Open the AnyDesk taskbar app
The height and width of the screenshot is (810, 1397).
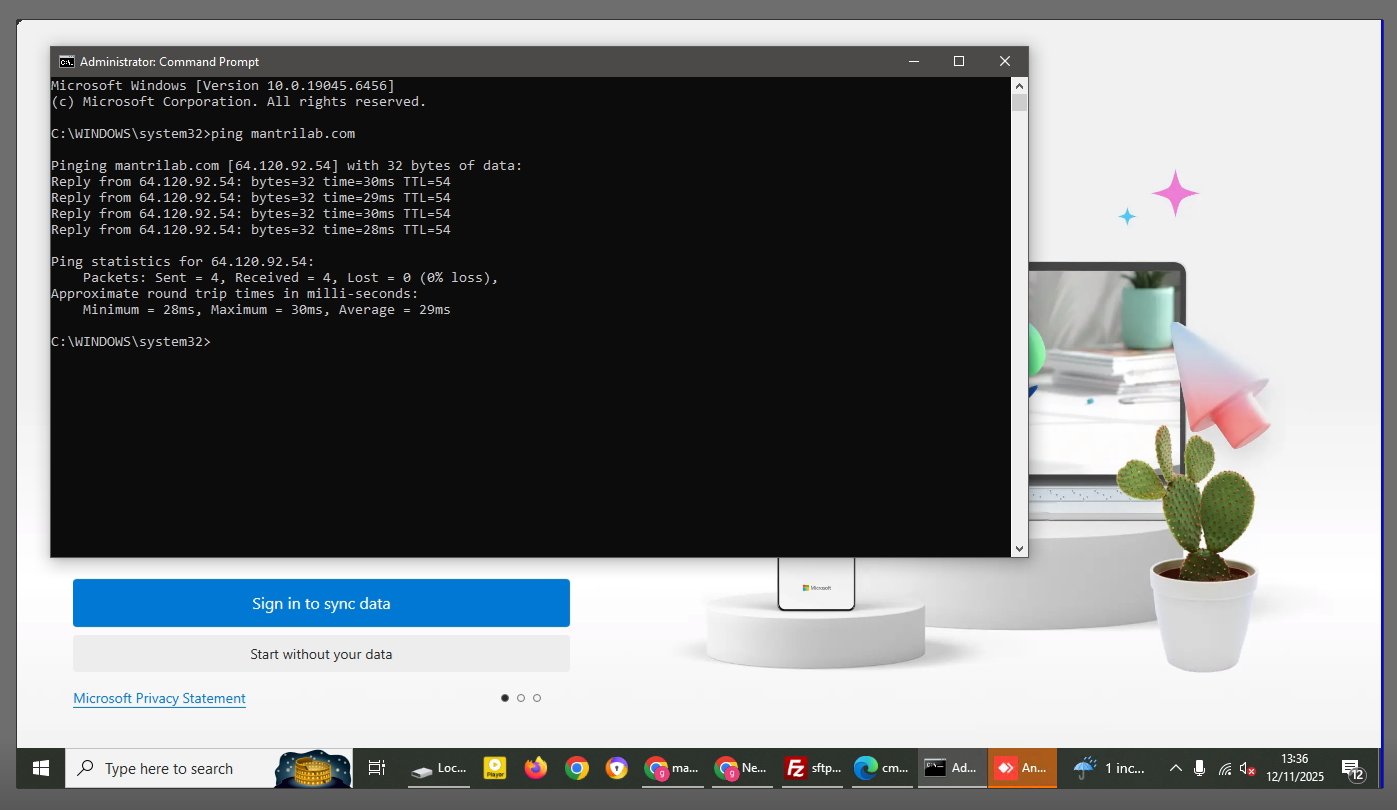pos(1022,768)
